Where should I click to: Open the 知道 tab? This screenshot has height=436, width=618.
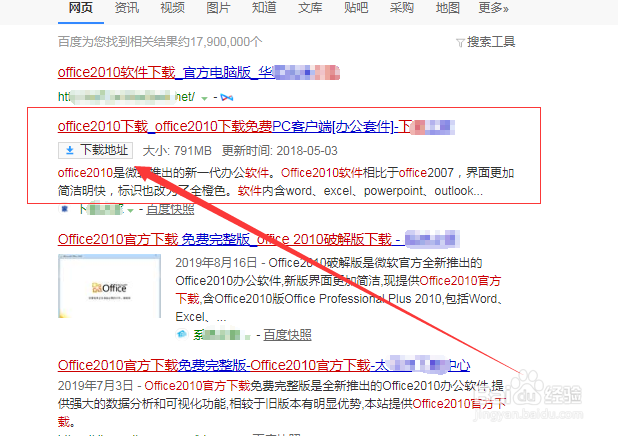coord(264,8)
